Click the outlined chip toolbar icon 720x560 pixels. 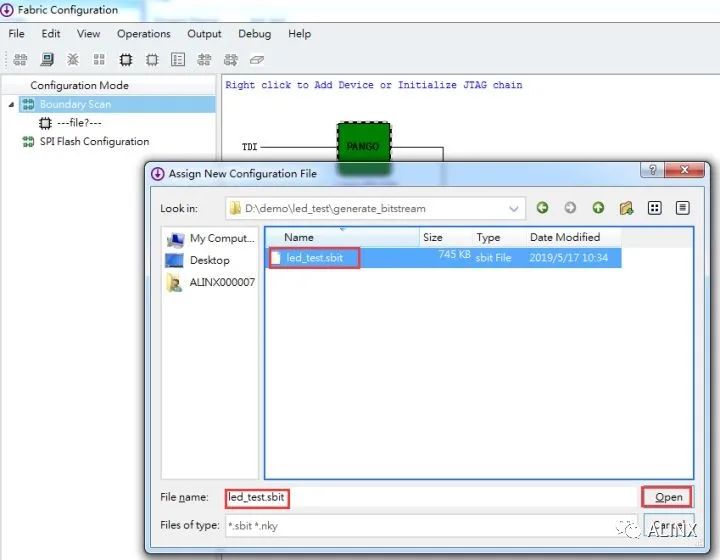point(152,60)
